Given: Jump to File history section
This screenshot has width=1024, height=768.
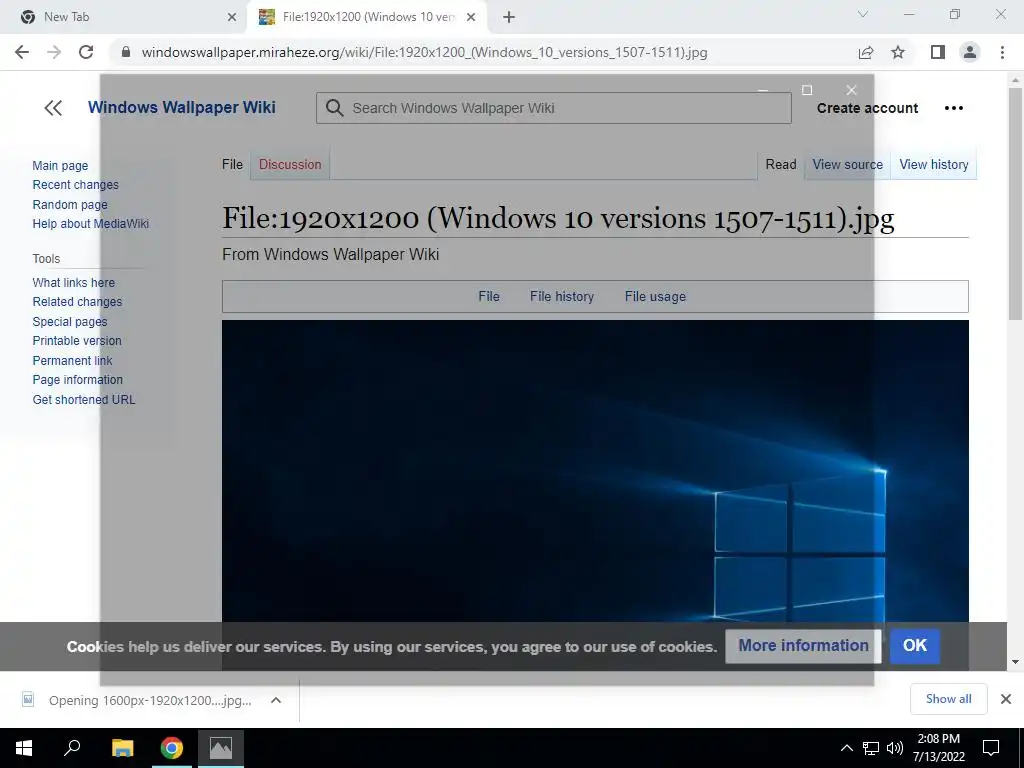Looking at the screenshot, I should [562, 296].
